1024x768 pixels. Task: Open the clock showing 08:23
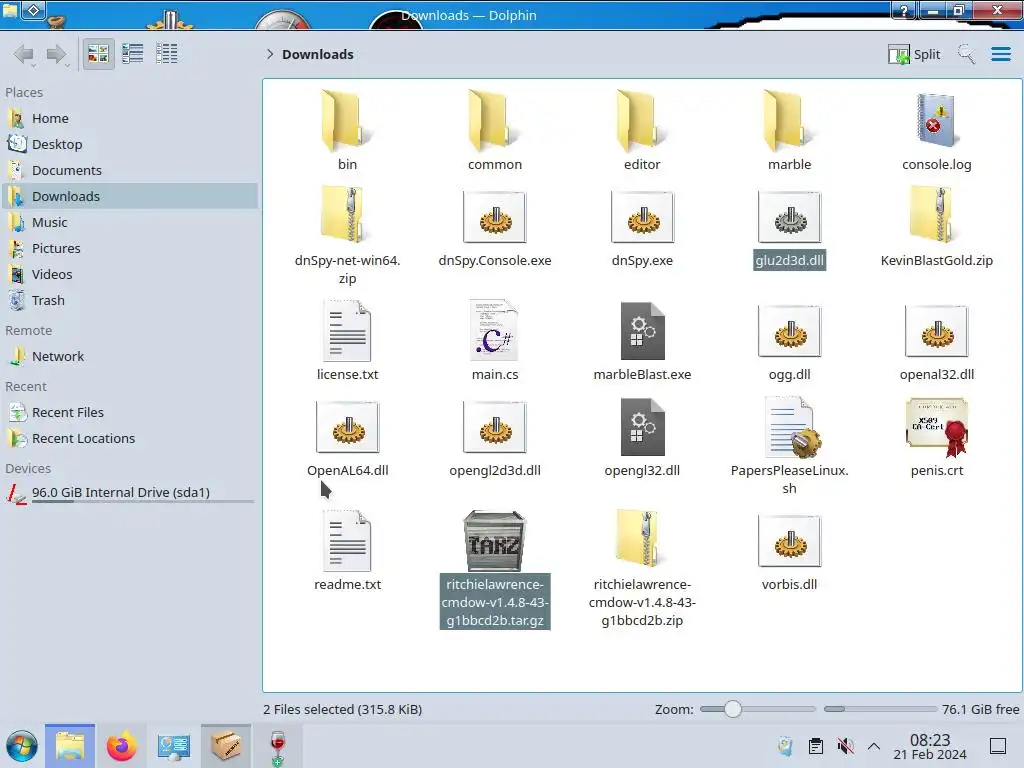[930, 746]
